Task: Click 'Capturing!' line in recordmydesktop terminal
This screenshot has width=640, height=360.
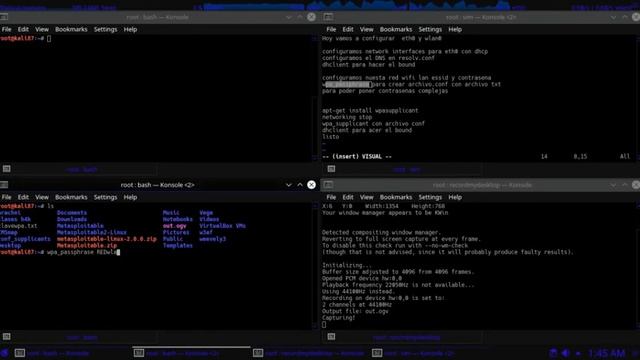Action: [x=339, y=318]
